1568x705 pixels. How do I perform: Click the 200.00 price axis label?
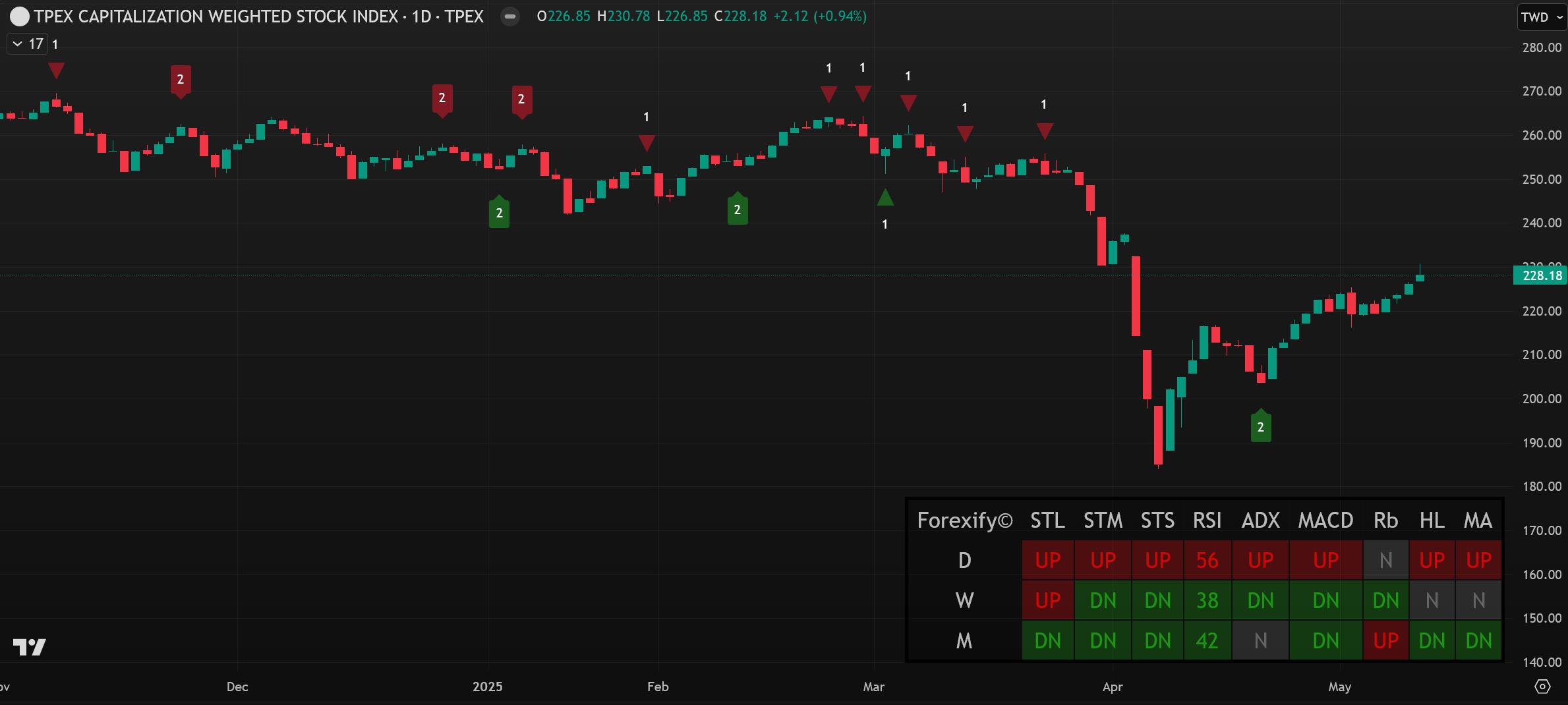pyautogui.click(x=1541, y=399)
